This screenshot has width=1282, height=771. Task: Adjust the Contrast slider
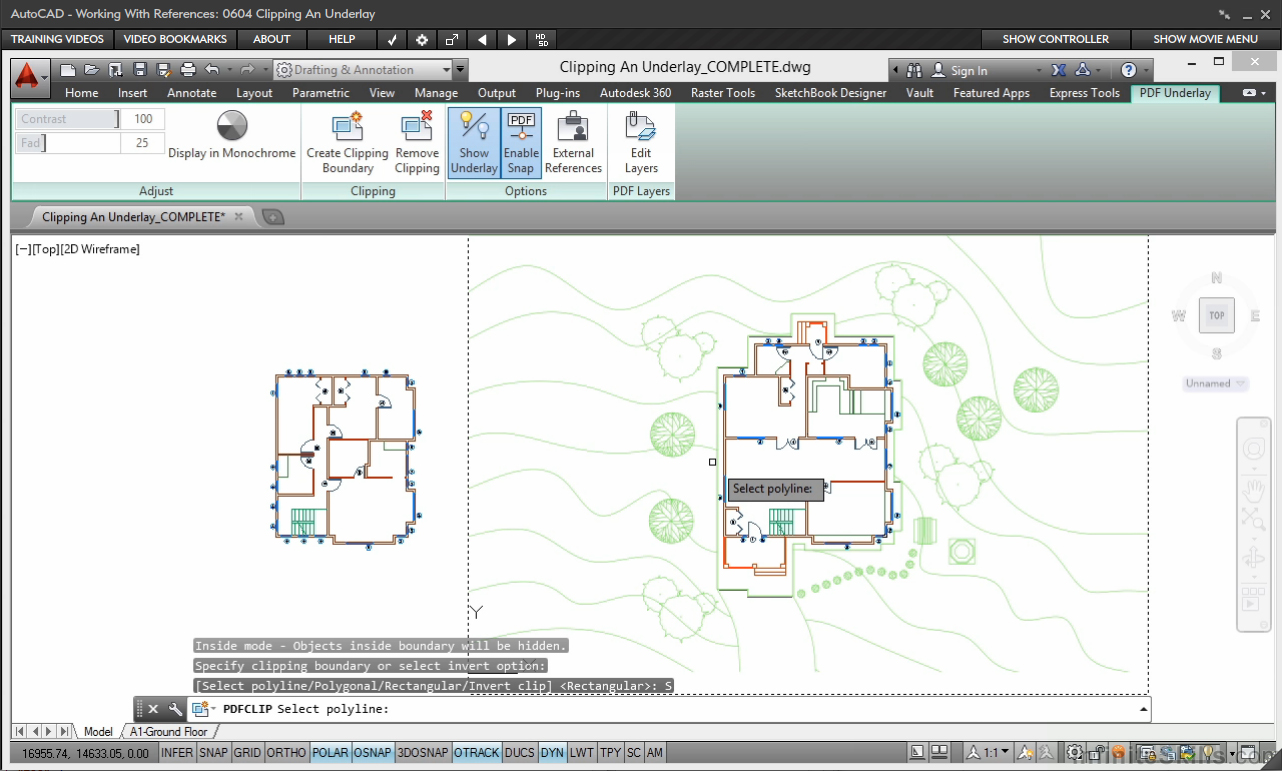66,119
